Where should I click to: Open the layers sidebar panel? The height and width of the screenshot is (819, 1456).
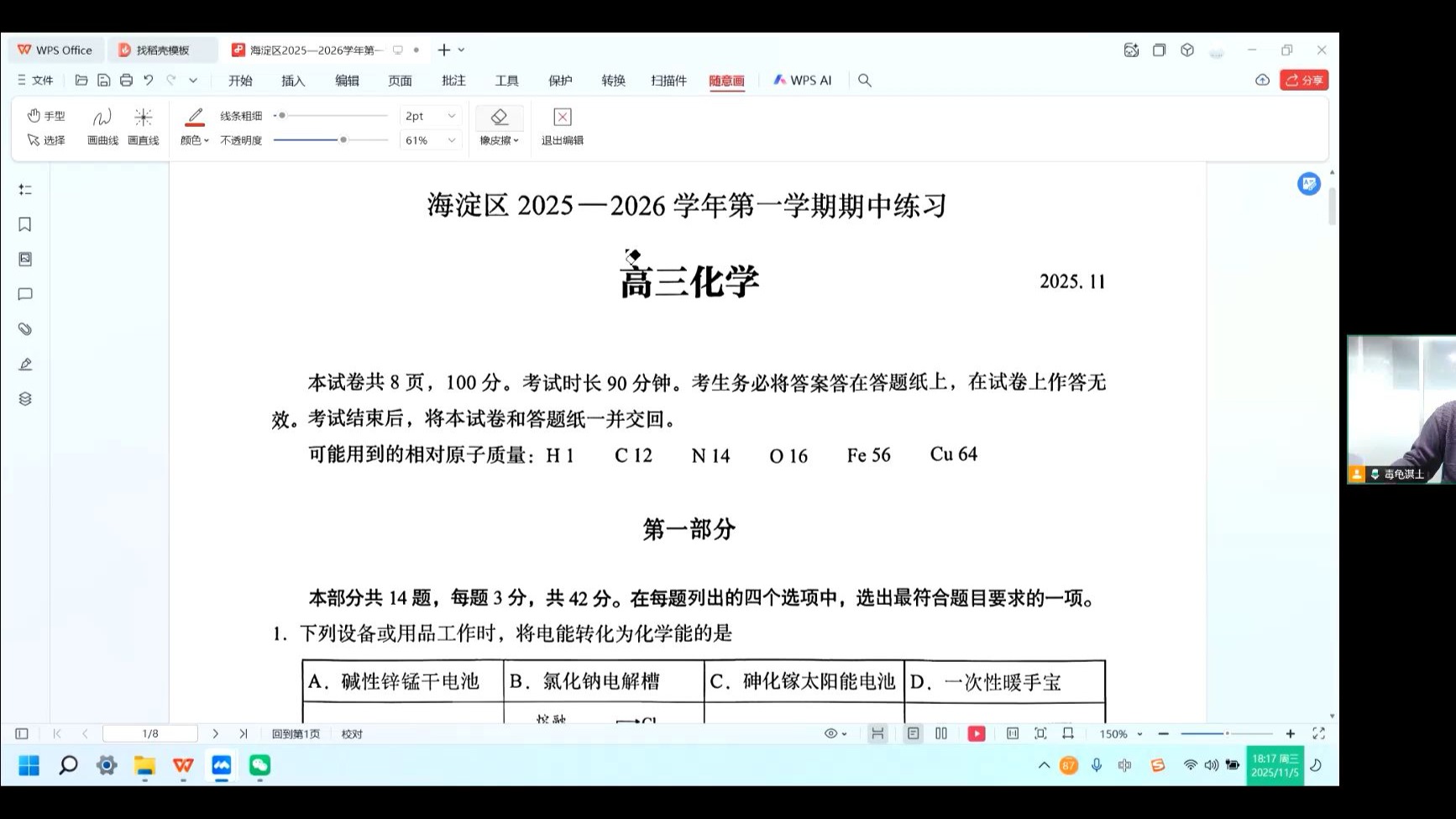tap(25, 399)
